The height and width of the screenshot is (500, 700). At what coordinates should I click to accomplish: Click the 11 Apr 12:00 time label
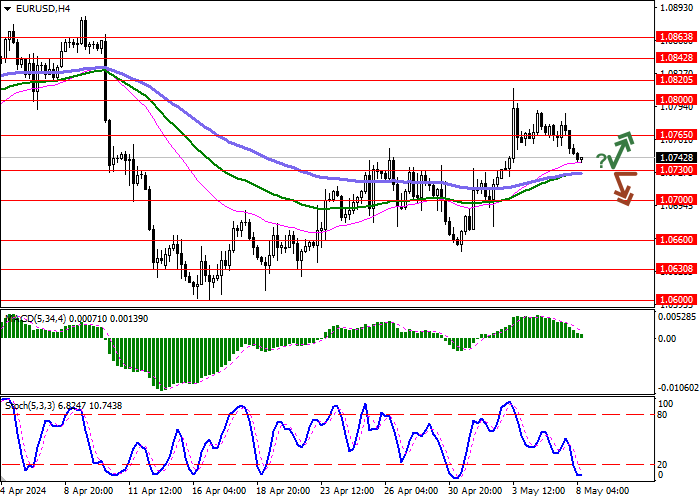point(155,491)
